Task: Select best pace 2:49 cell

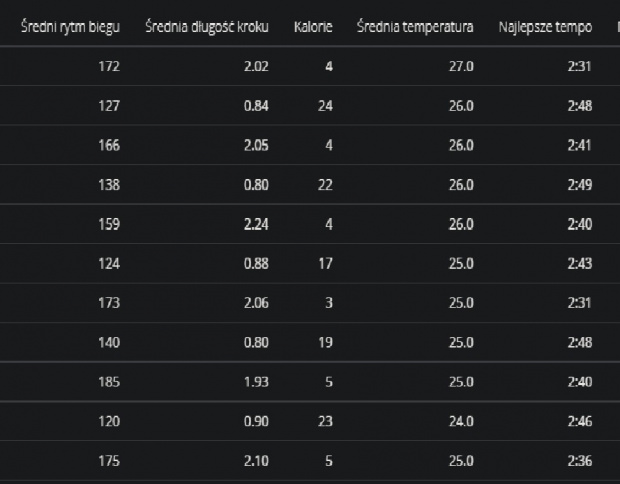Action: click(x=579, y=185)
